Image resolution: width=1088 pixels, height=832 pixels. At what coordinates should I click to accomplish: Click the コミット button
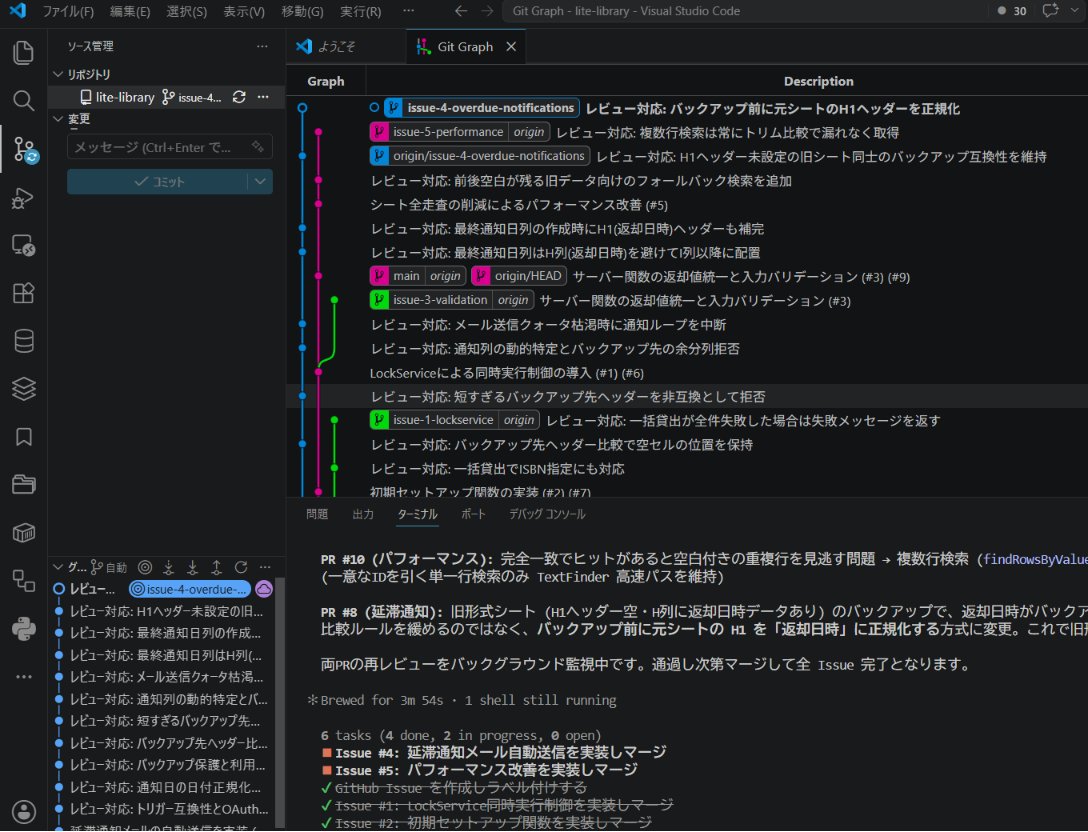point(158,181)
